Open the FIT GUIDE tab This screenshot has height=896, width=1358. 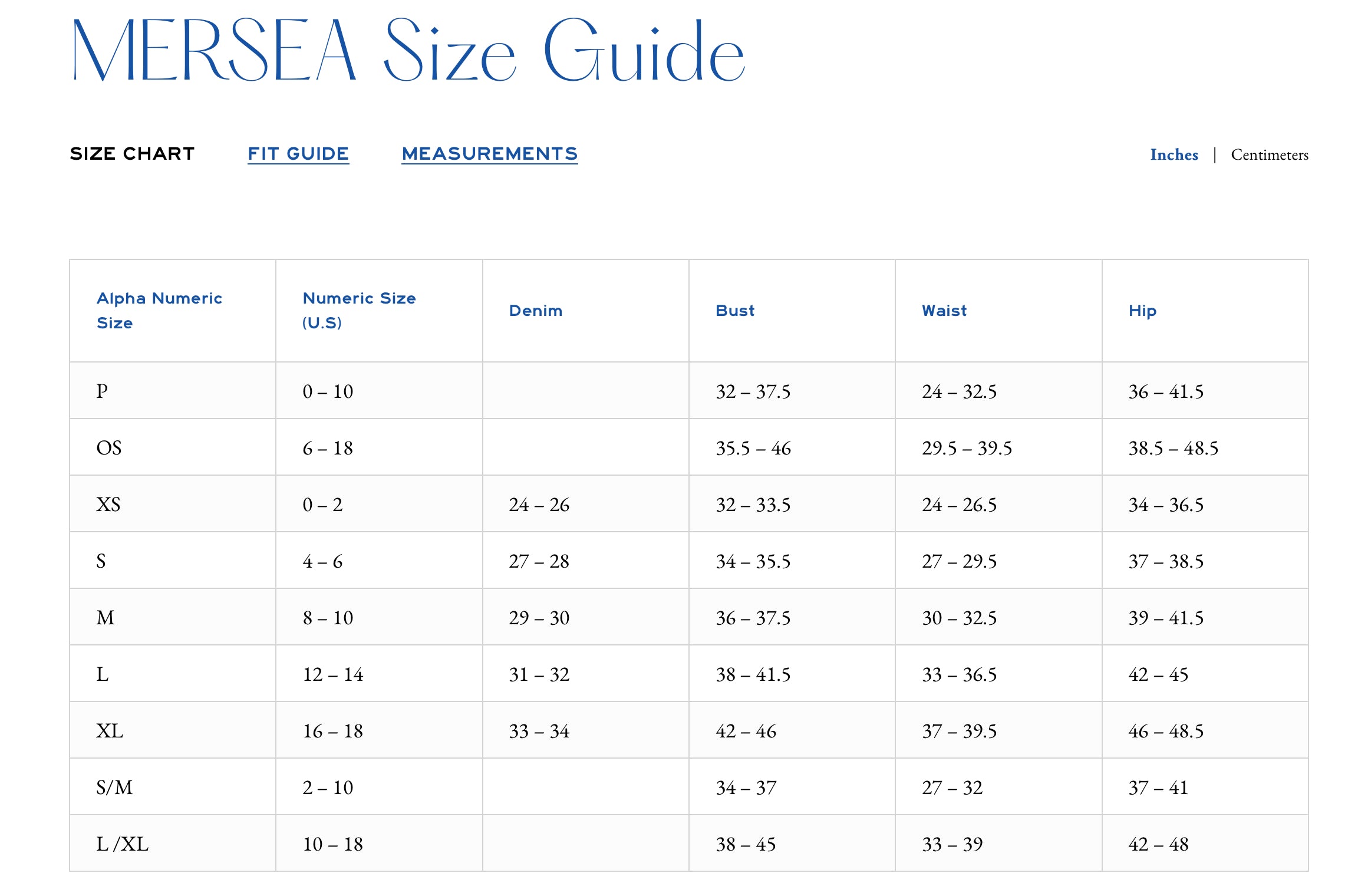pyautogui.click(x=298, y=154)
